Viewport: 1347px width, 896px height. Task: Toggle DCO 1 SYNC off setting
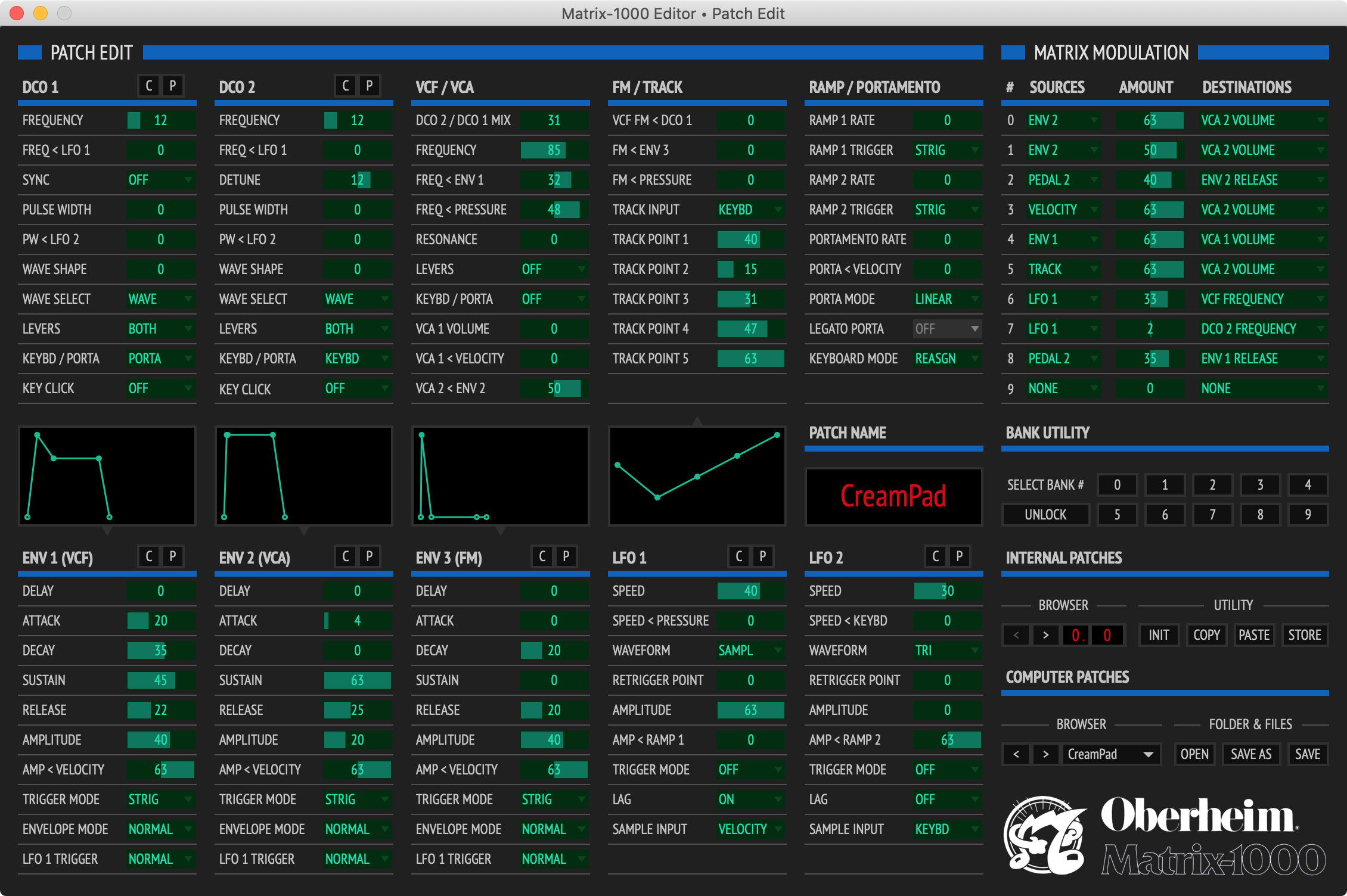tap(160, 180)
